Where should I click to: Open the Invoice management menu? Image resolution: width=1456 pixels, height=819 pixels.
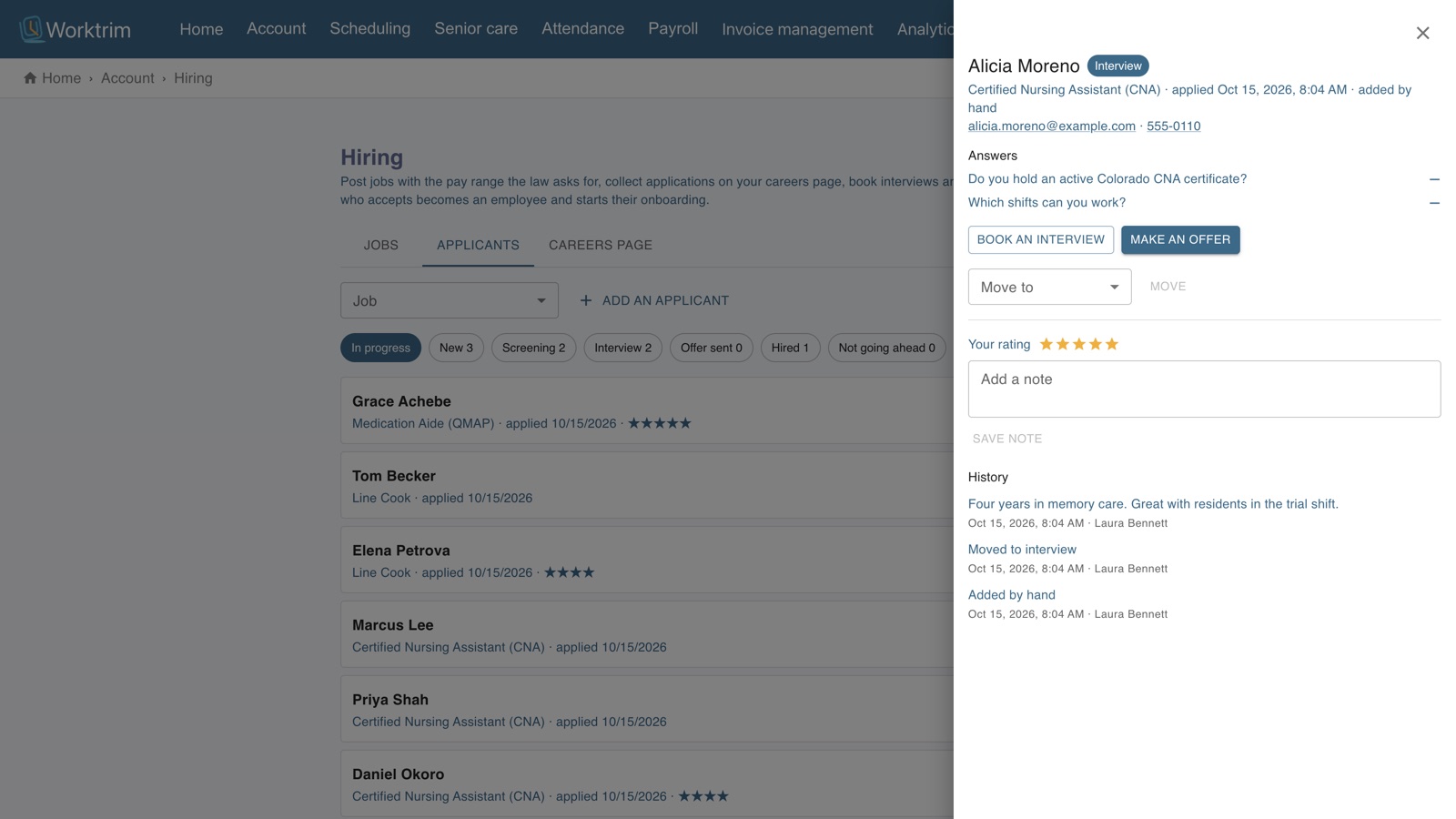point(797,29)
